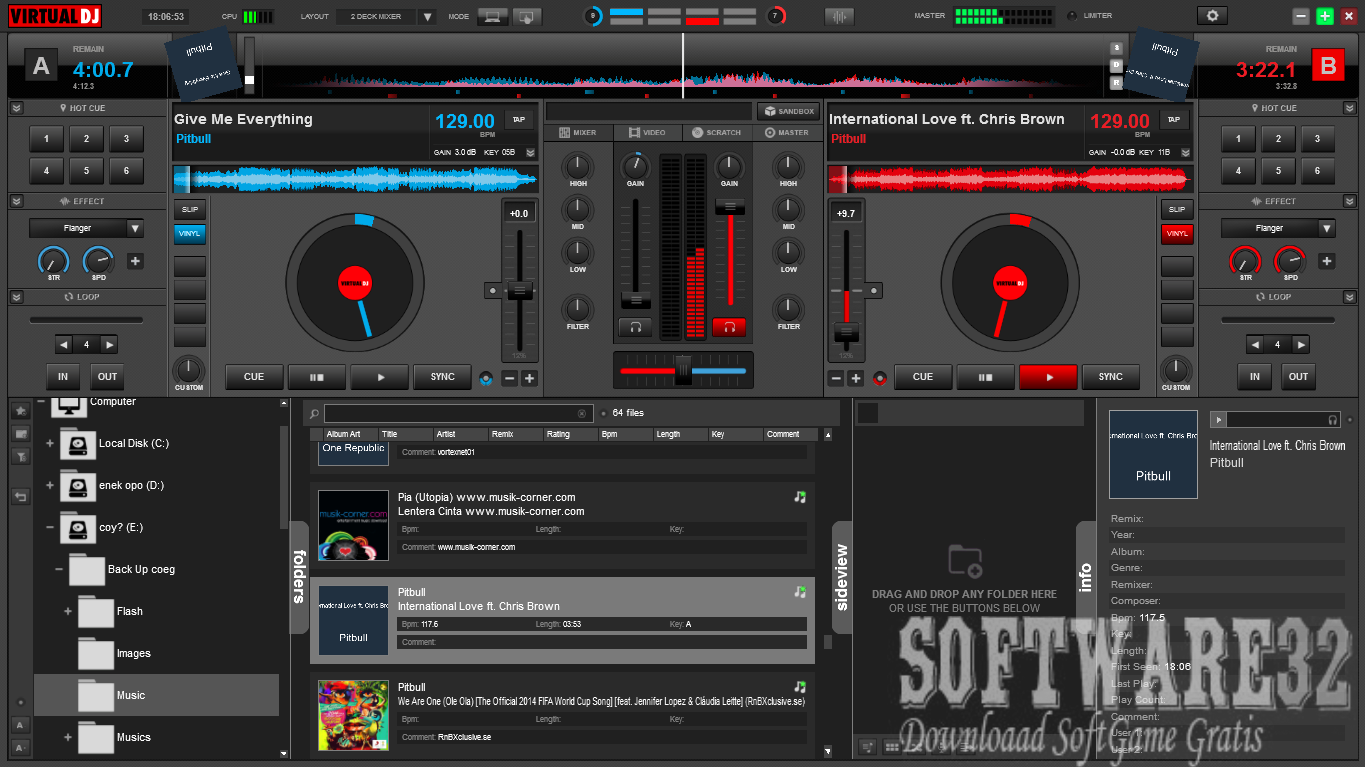Open the settings gear in the top bar

click(x=1212, y=16)
